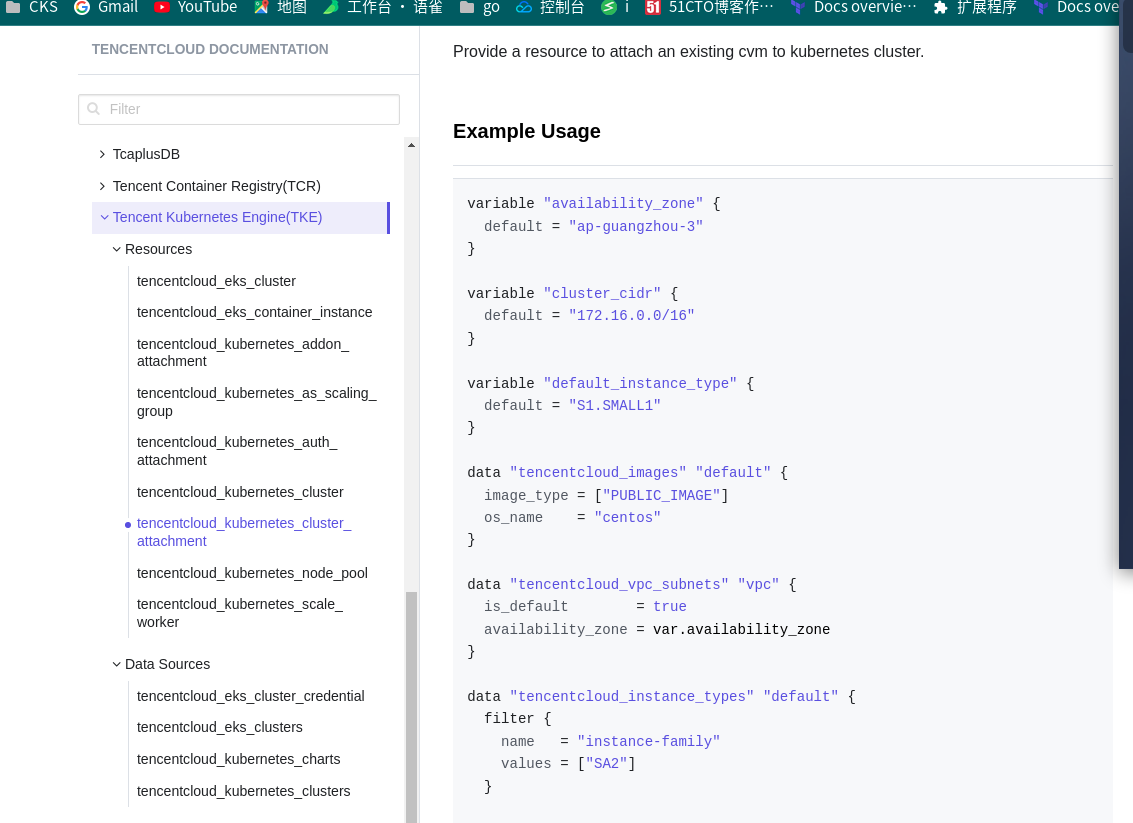Image resolution: width=1133 pixels, height=823 pixels.
Task: Open tencentcloud_kubernetes_cluster resource page
Action: pos(240,492)
